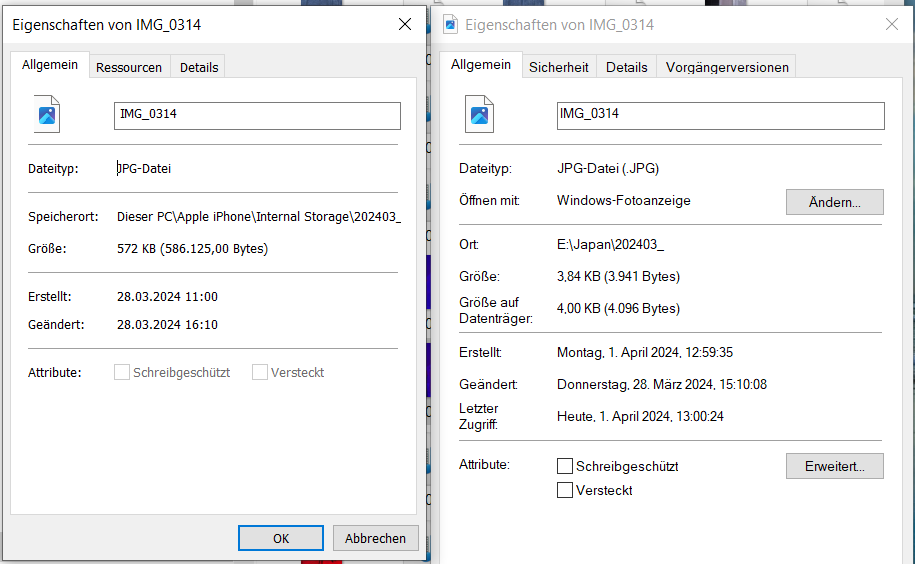Confirm with the OK button

click(281, 538)
